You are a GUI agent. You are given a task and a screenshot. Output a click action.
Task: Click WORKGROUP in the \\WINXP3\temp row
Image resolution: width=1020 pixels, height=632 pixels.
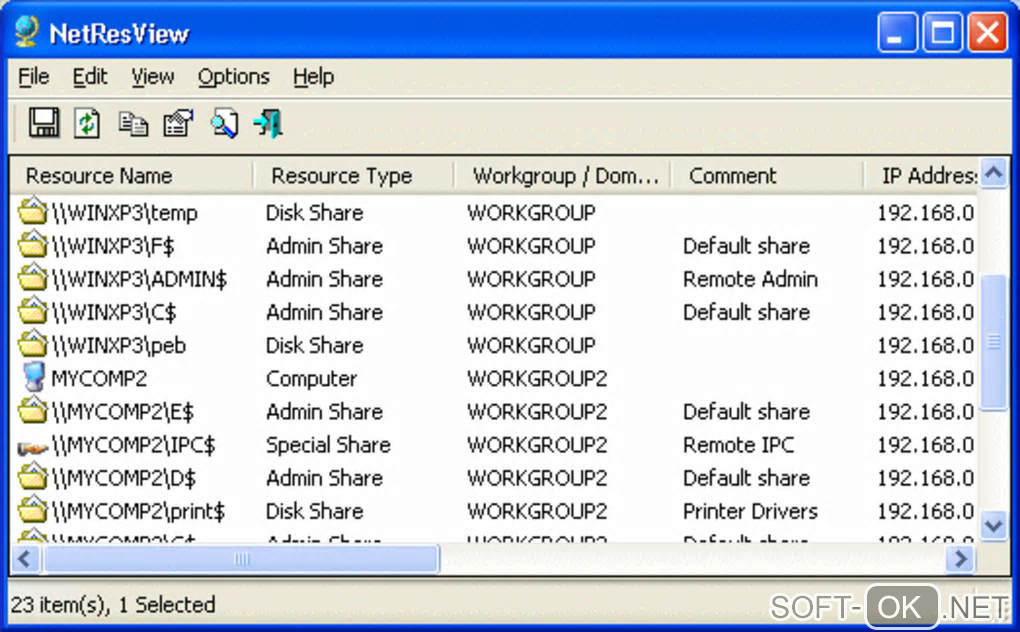point(531,213)
